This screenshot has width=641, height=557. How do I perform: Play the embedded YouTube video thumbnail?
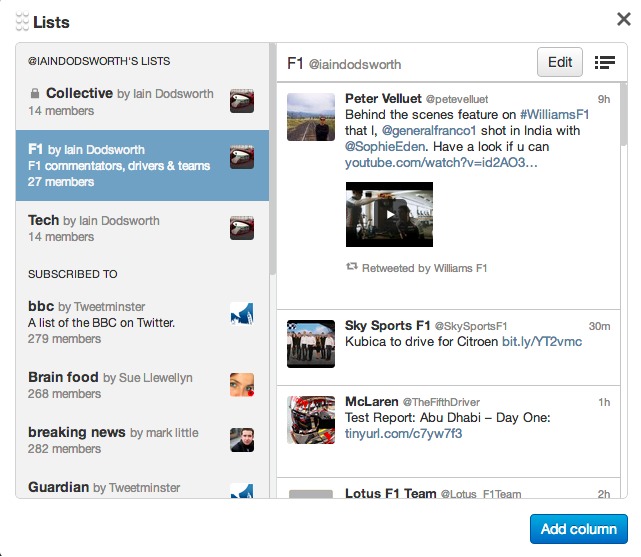[x=389, y=214]
